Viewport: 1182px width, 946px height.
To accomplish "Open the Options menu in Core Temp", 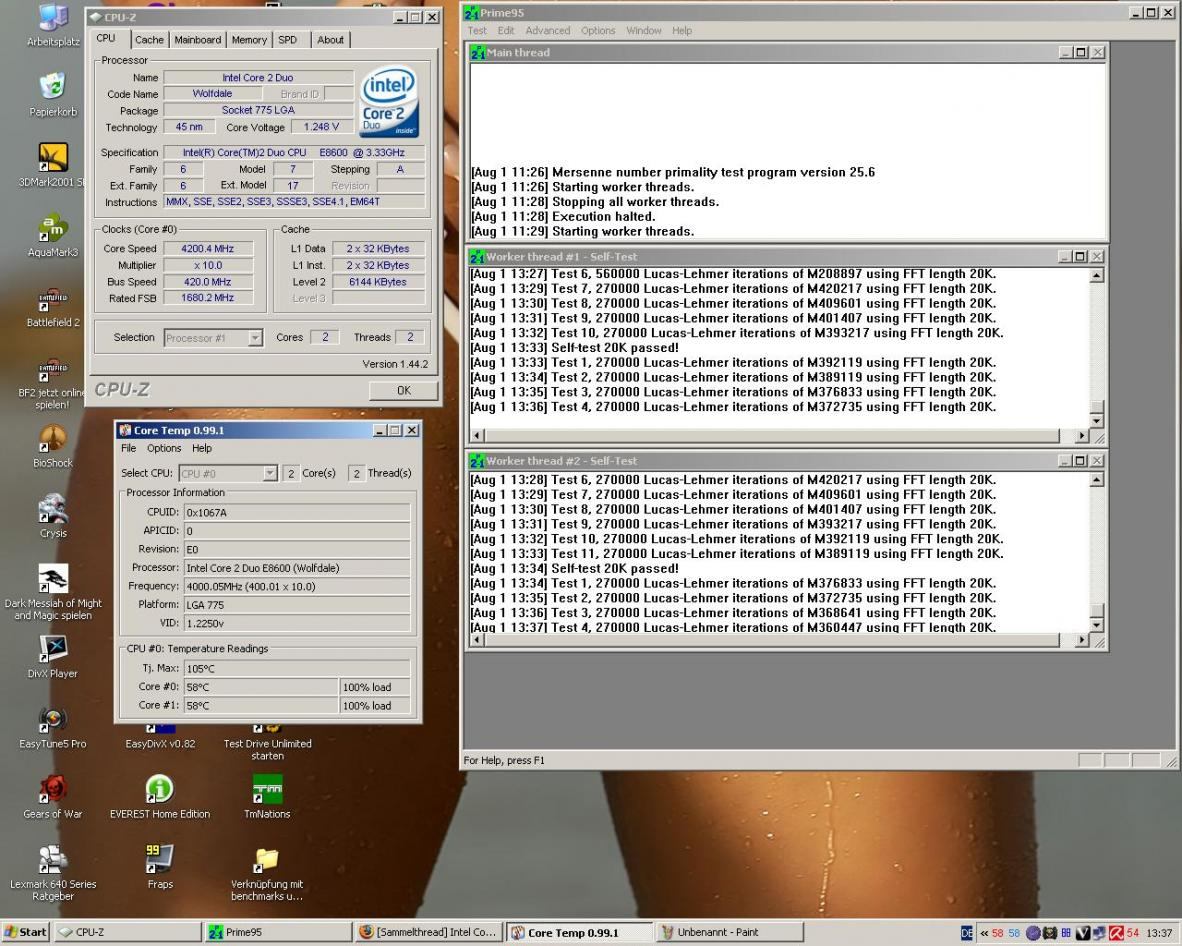I will click(164, 448).
